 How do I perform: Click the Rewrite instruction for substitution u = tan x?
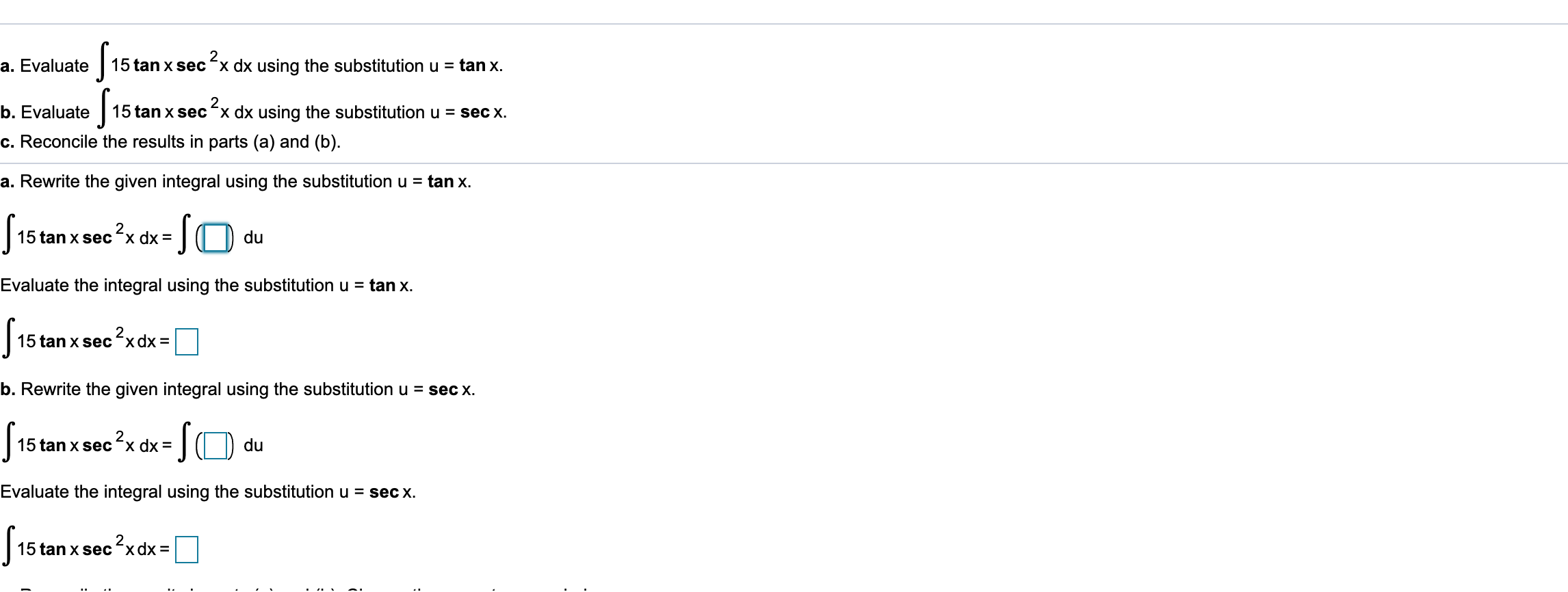point(236,182)
